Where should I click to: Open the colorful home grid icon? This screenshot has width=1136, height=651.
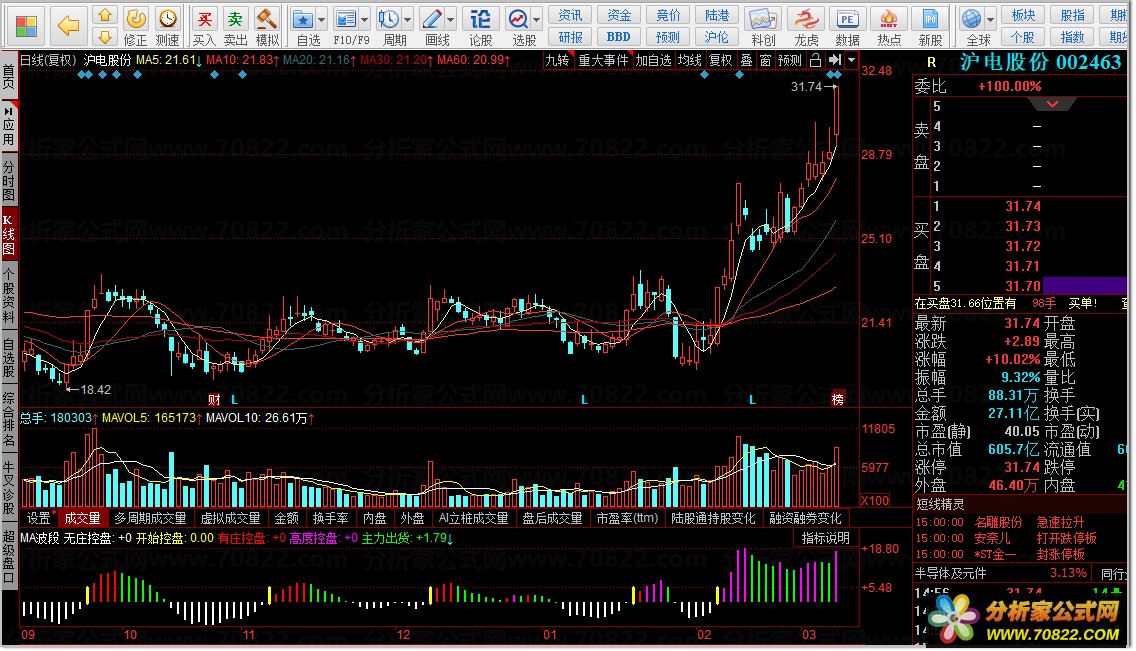coord(26,26)
